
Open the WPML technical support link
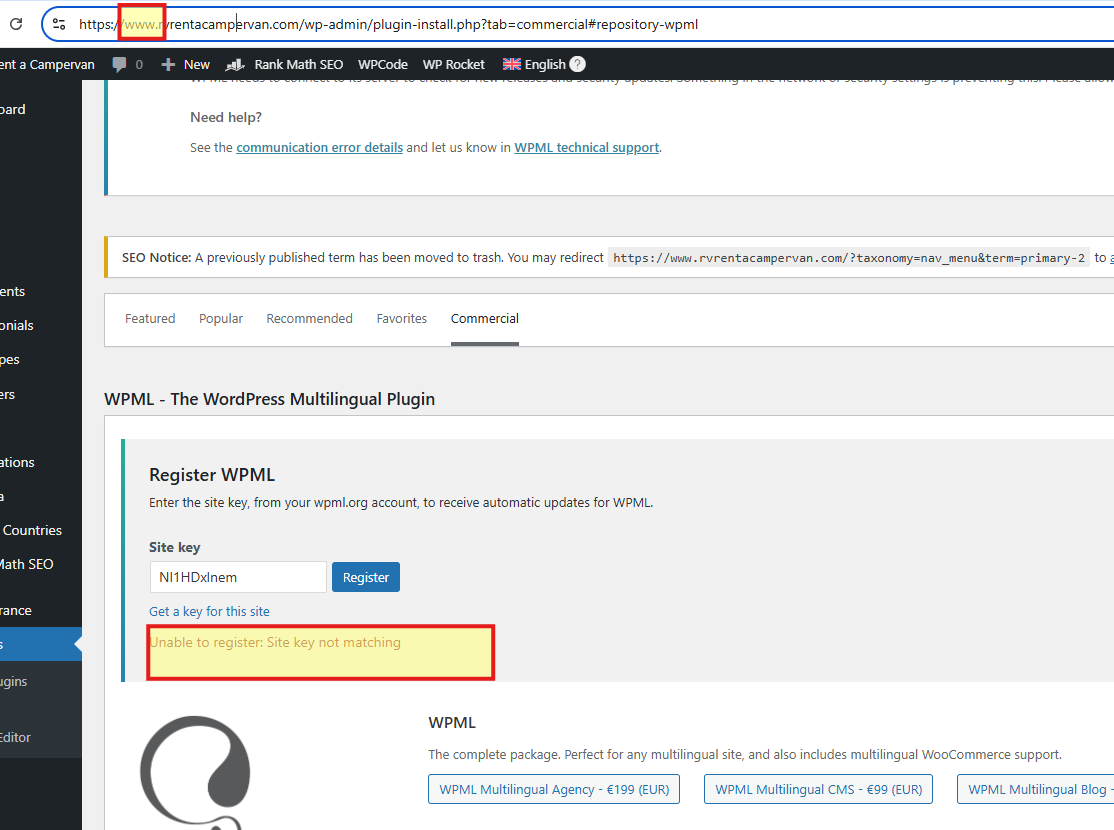point(587,148)
